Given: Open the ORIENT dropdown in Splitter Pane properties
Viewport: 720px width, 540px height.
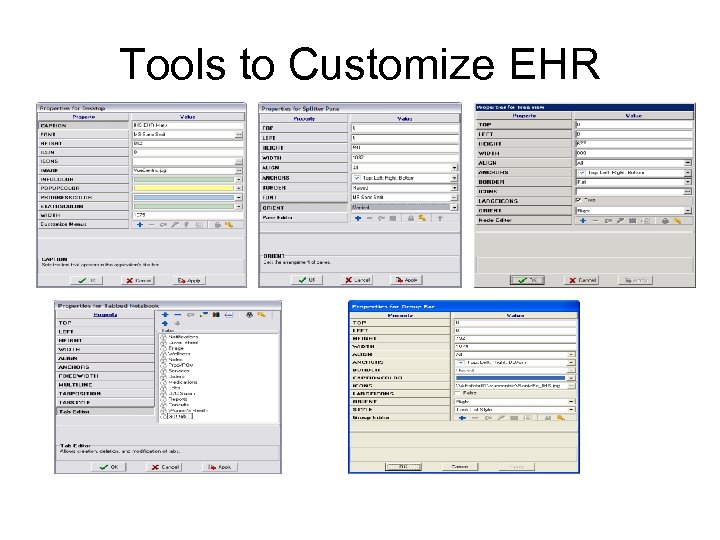Looking at the screenshot, I should (455, 207).
